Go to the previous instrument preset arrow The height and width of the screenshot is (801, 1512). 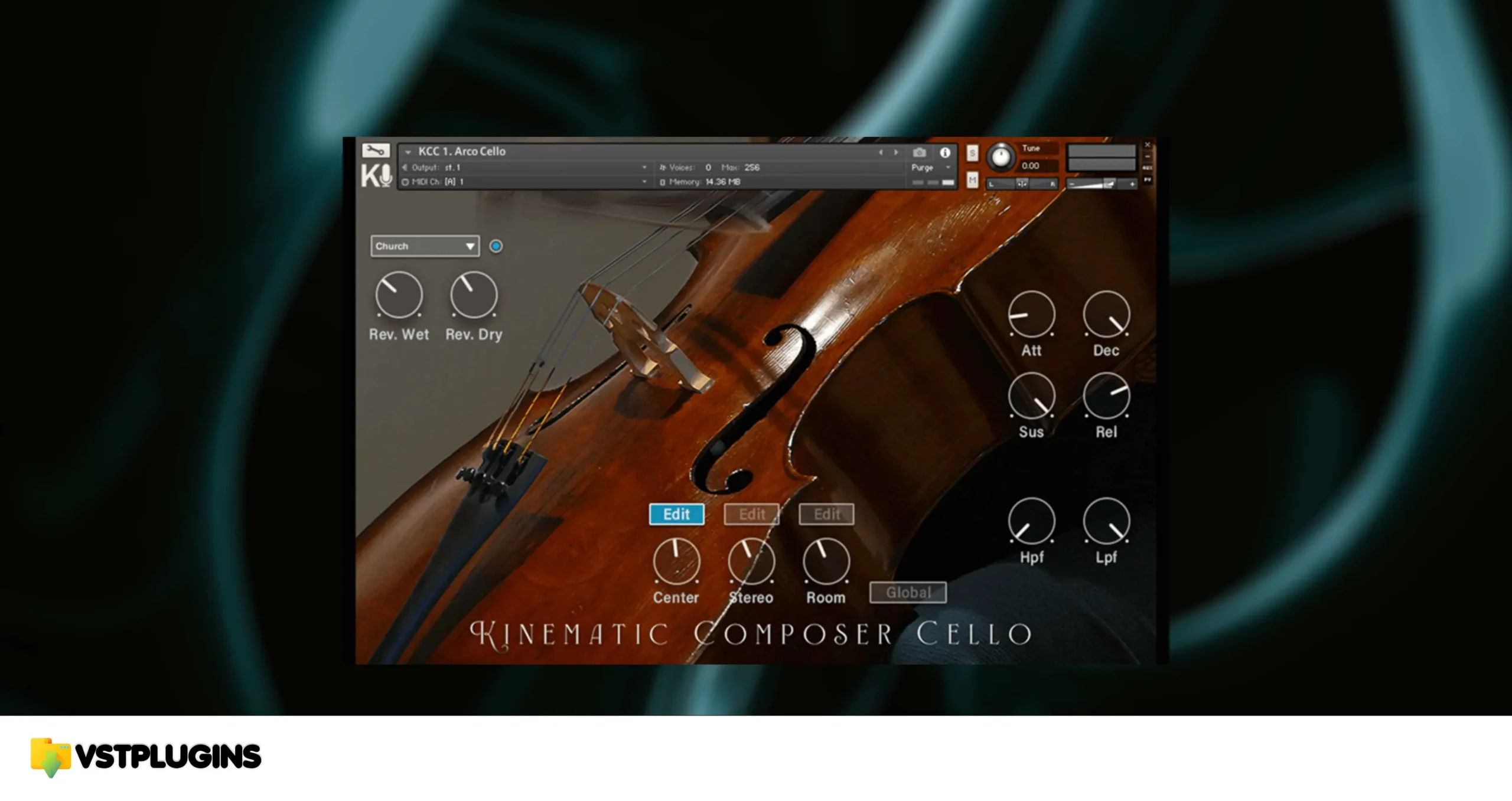tap(881, 152)
